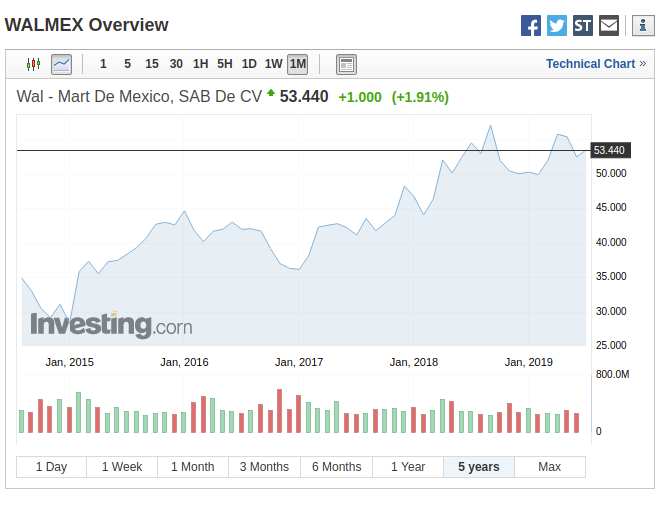
Task: Switch to area line chart type
Action: click(61, 64)
